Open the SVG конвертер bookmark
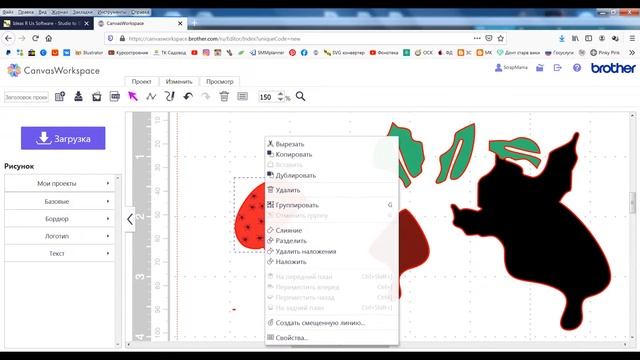Viewport: 640px width, 360px height. (x=344, y=53)
